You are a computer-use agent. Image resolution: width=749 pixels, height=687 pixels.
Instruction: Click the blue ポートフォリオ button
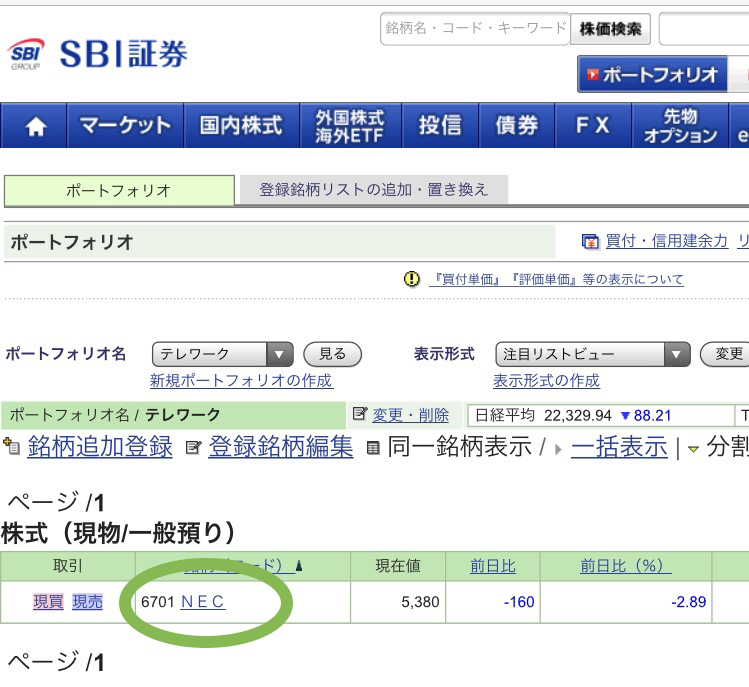click(653, 75)
